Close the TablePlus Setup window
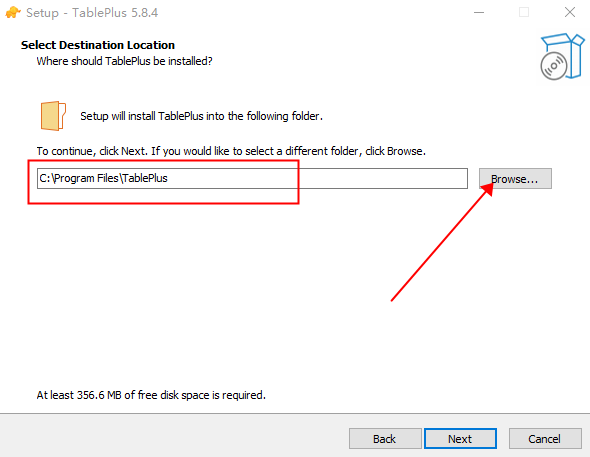 click(x=570, y=12)
